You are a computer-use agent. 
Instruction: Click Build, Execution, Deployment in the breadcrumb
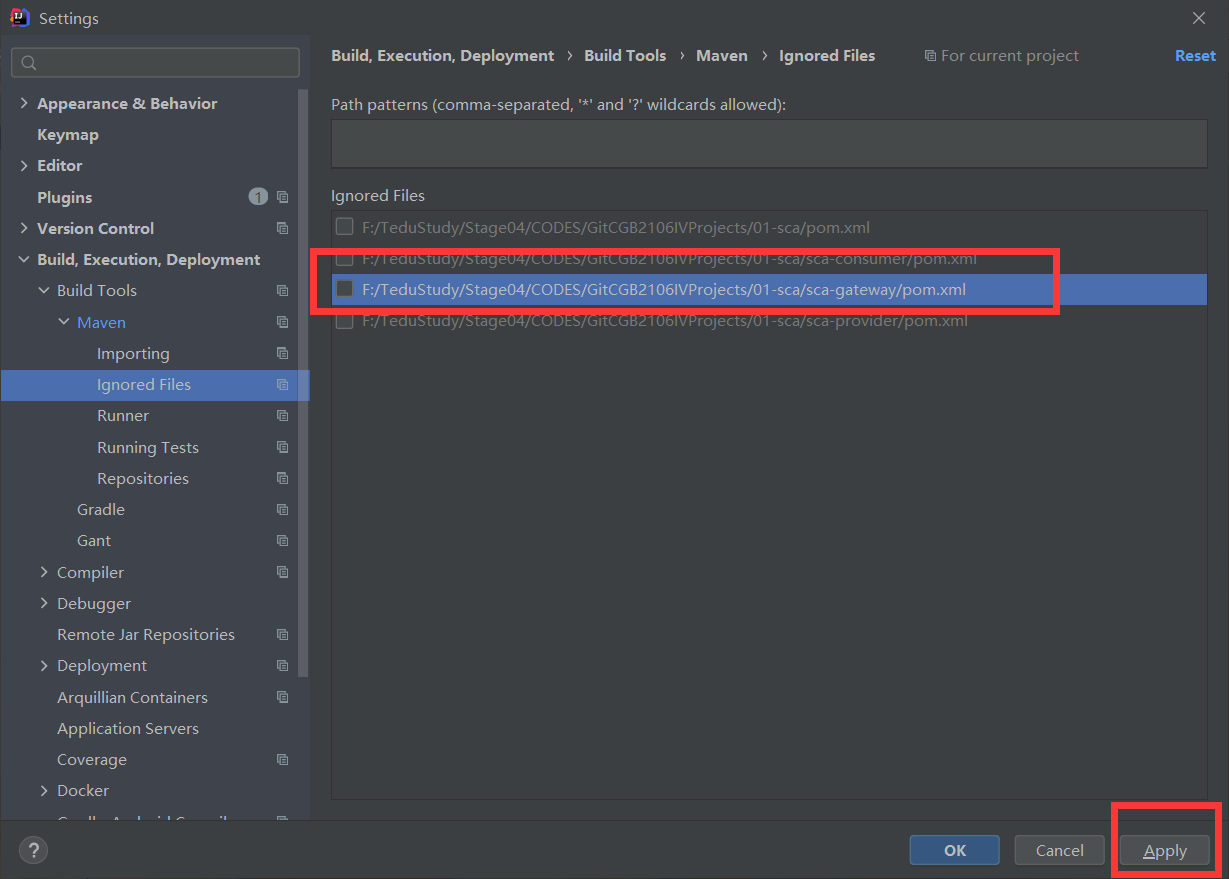tap(443, 56)
